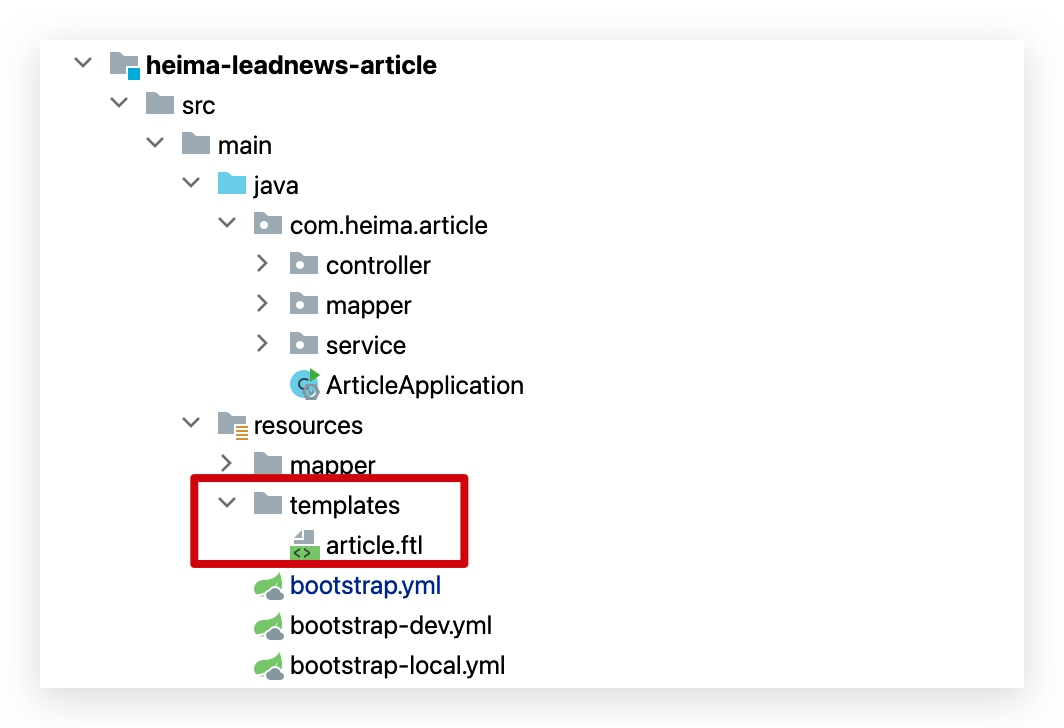Viewport: 1064px width, 728px height.
Task: Click the bootstrap-local.yml file icon
Action: [x=269, y=666]
